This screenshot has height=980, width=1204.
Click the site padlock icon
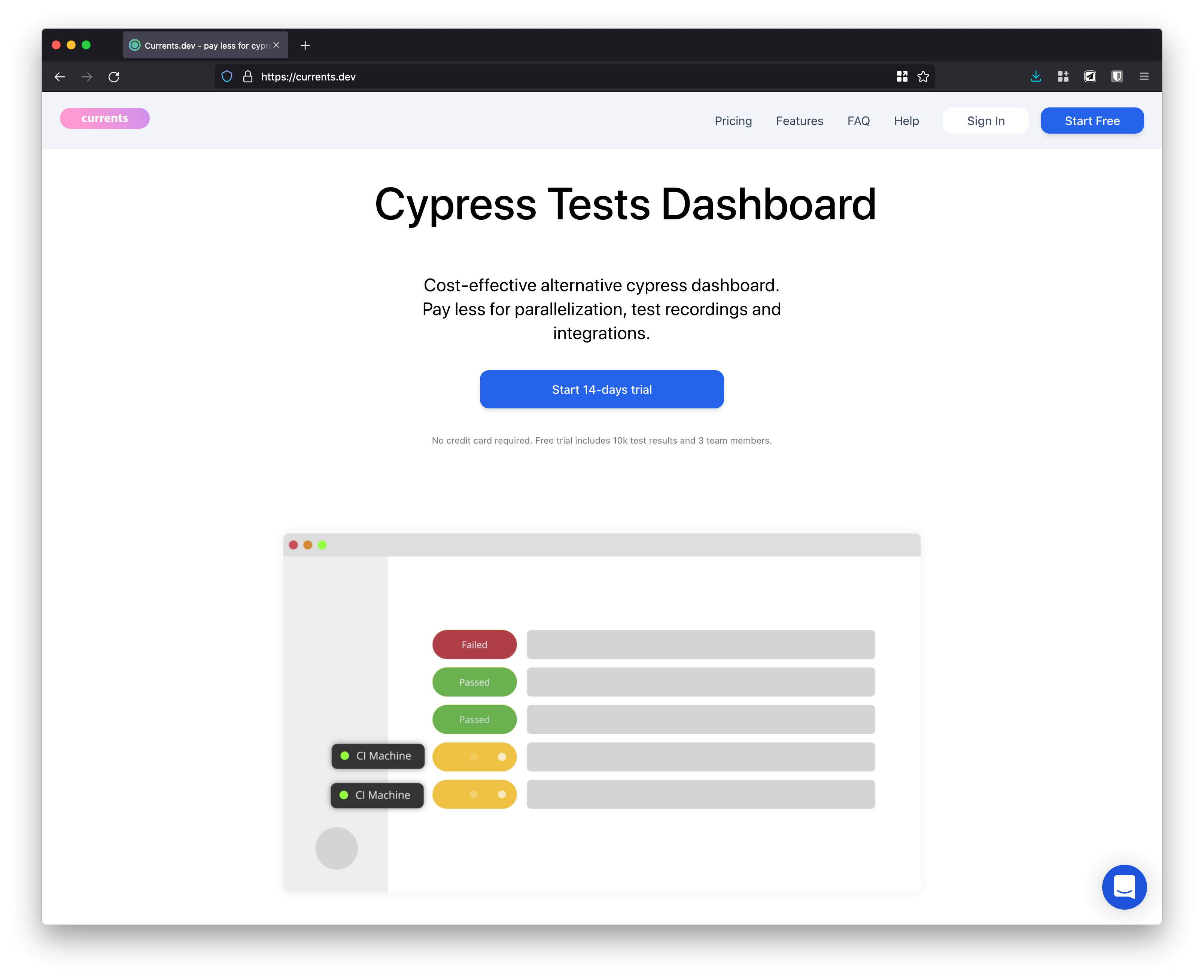pyautogui.click(x=247, y=77)
